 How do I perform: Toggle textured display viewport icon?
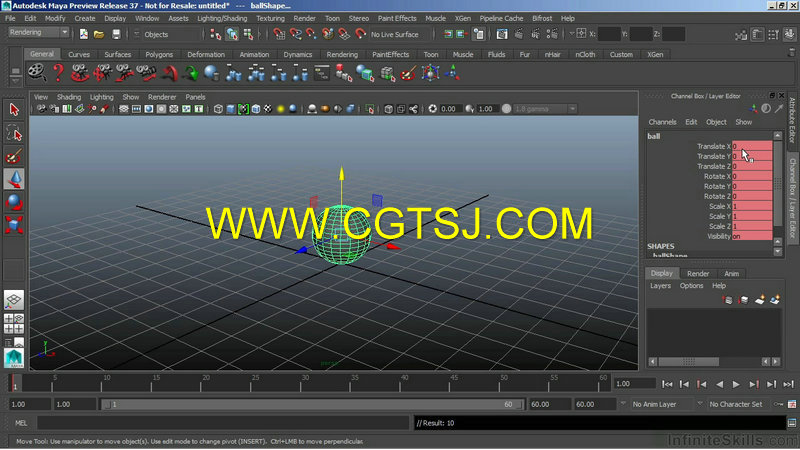(x=268, y=109)
